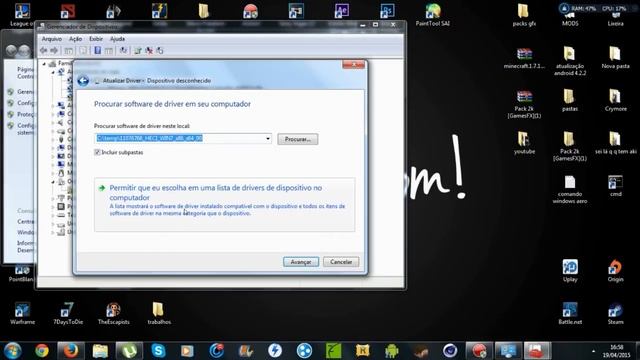Screen dimensions: 640x360
Task: Open the Crymore desktop folder
Action: coord(616,100)
